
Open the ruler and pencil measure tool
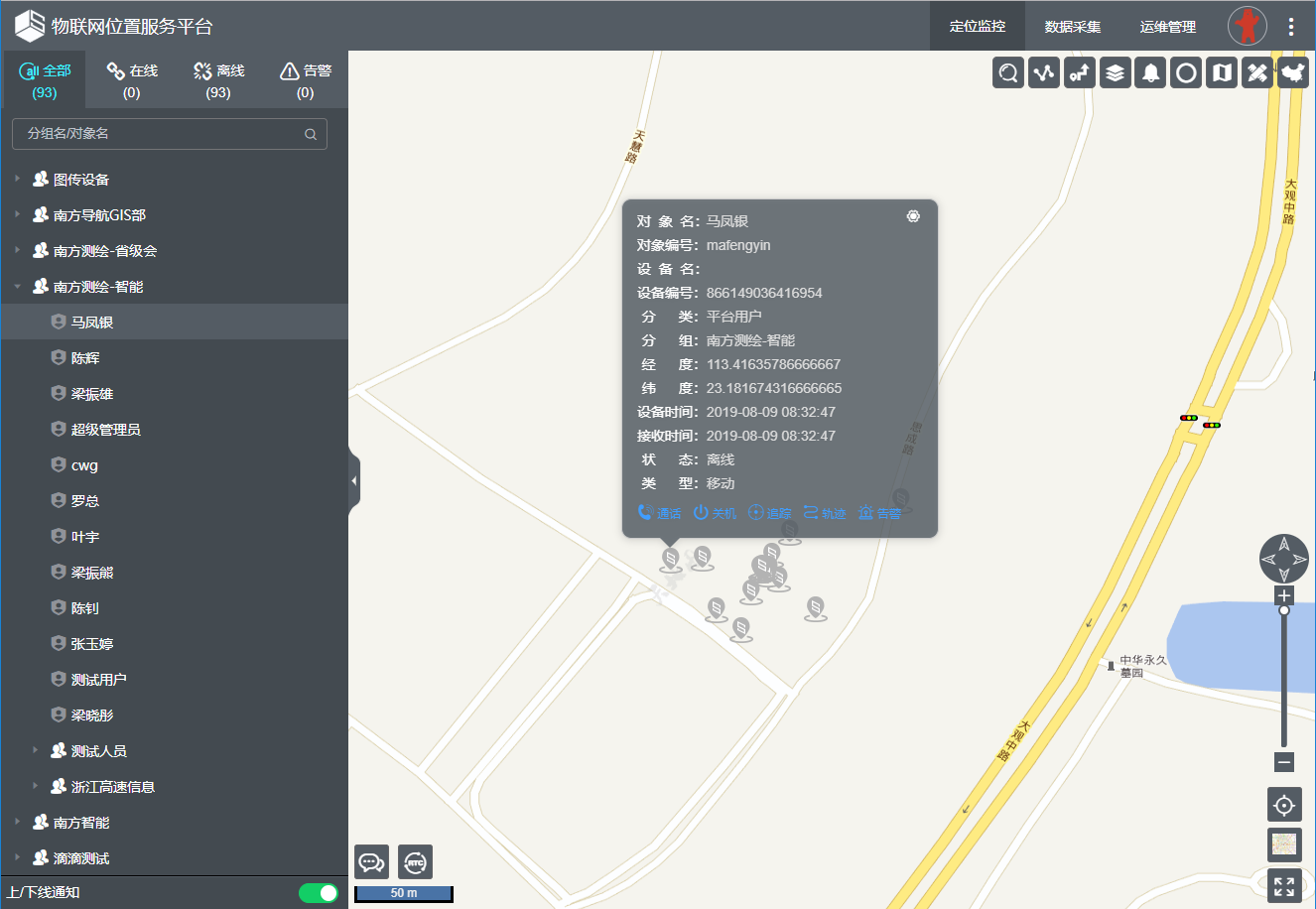tap(1257, 72)
